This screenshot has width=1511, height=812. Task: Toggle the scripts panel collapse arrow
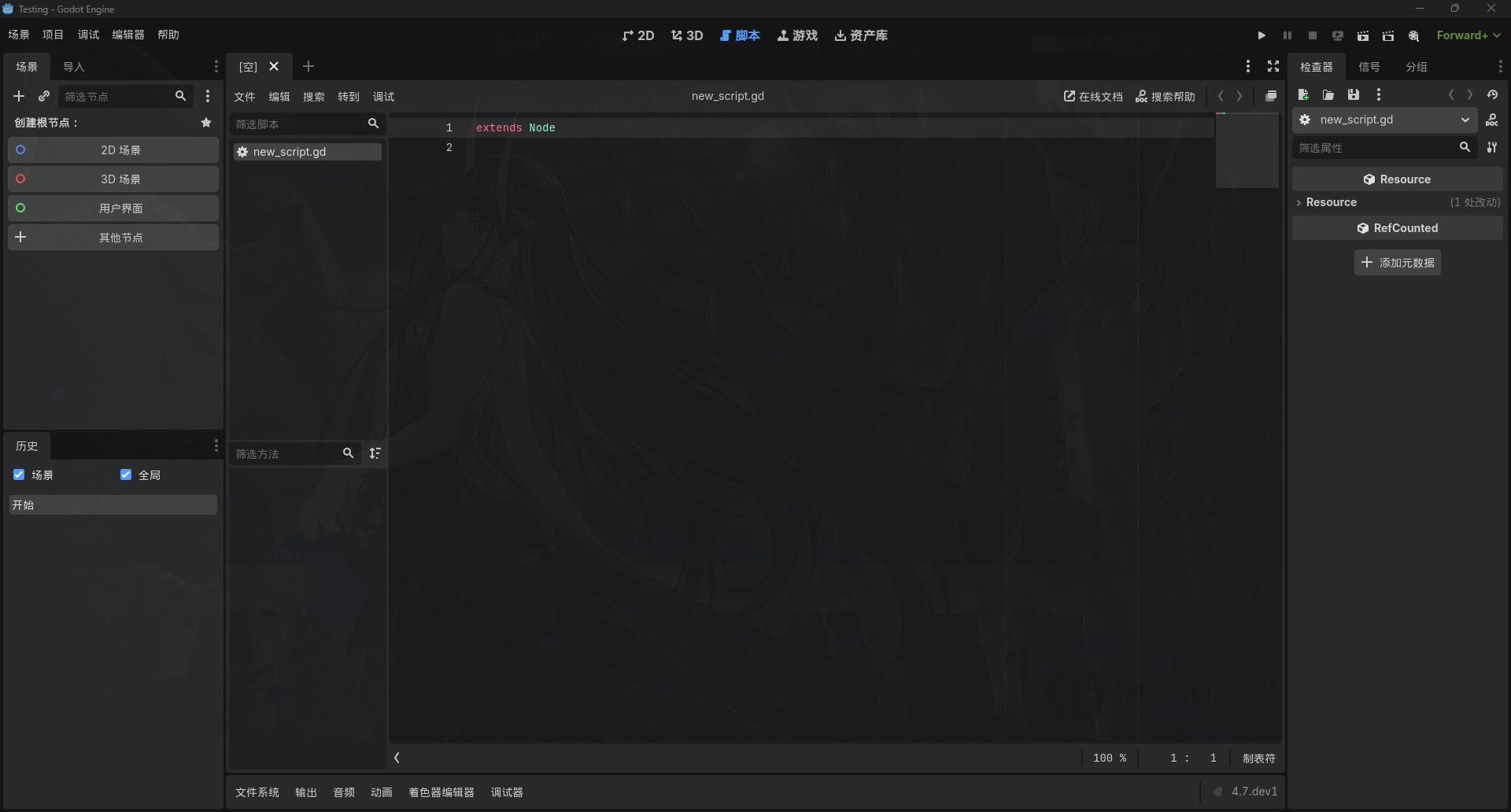[x=397, y=758]
